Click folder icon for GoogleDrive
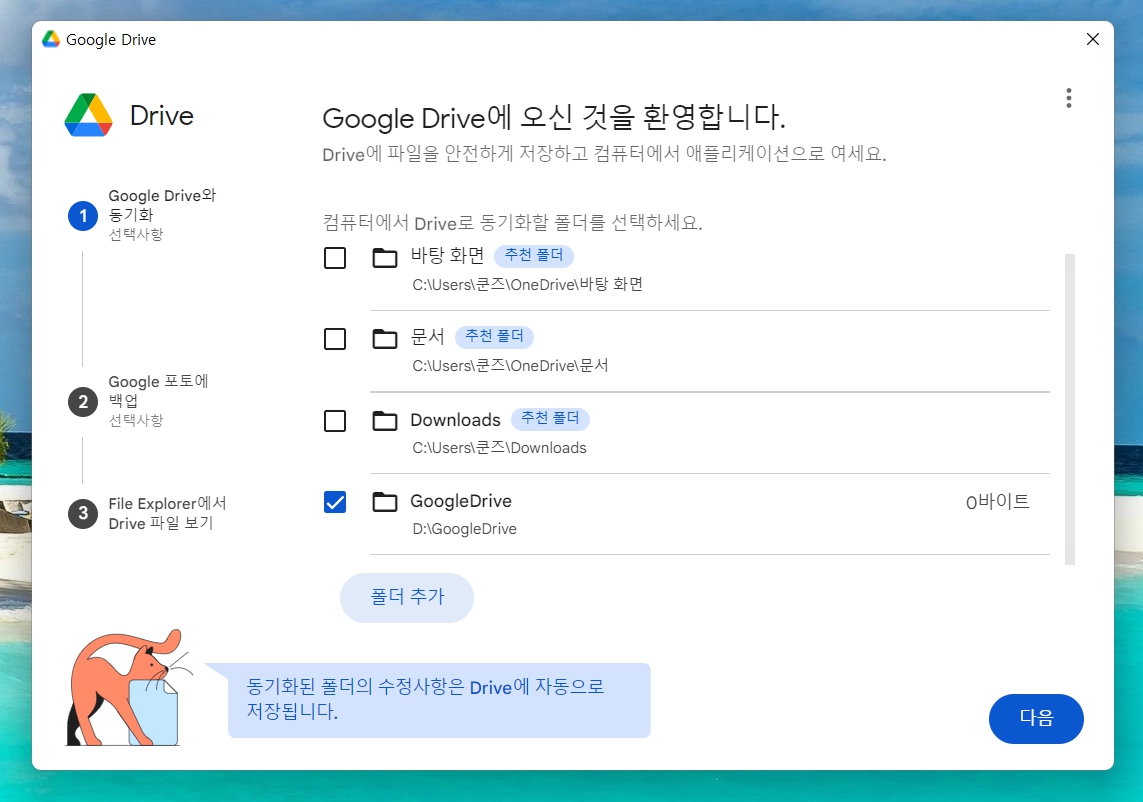Viewport: 1143px width, 802px height. 385,502
